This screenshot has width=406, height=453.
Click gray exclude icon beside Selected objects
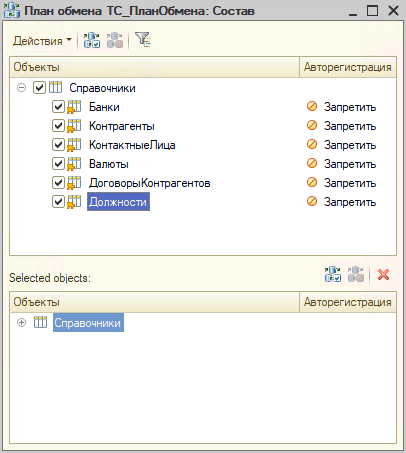pos(356,274)
